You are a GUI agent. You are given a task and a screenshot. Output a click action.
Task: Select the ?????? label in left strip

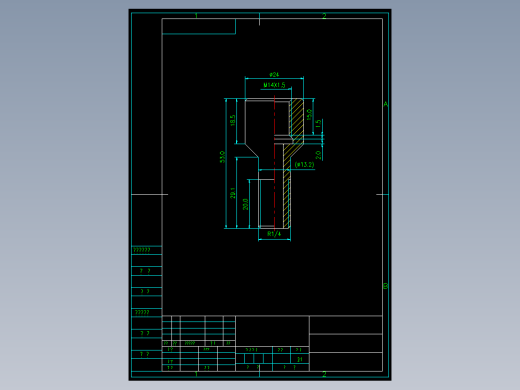(142, 250)
